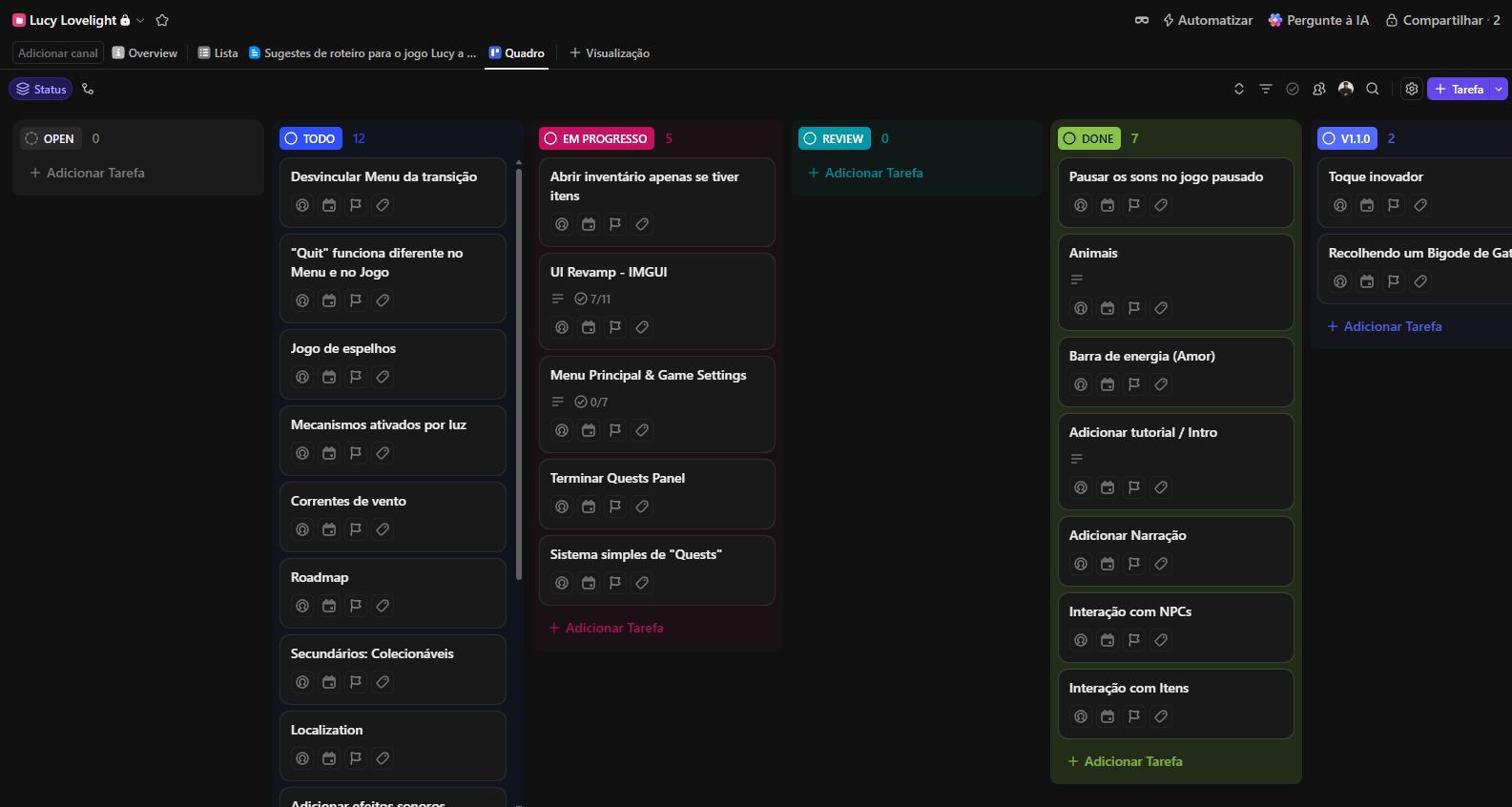Open the "Quit" funciona diferente card

tap(393, 279)
